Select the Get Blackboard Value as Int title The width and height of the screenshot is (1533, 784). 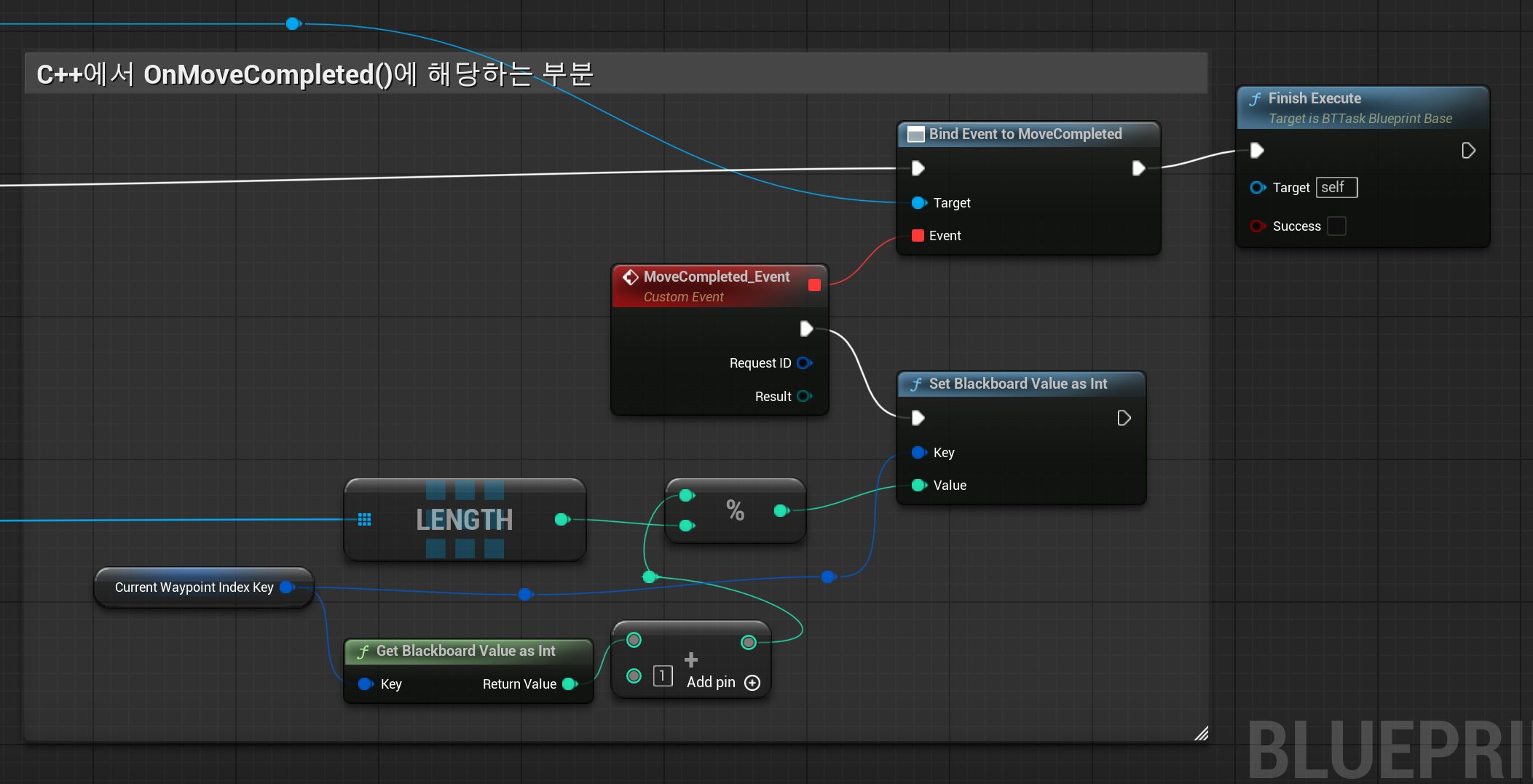(466, 651)
